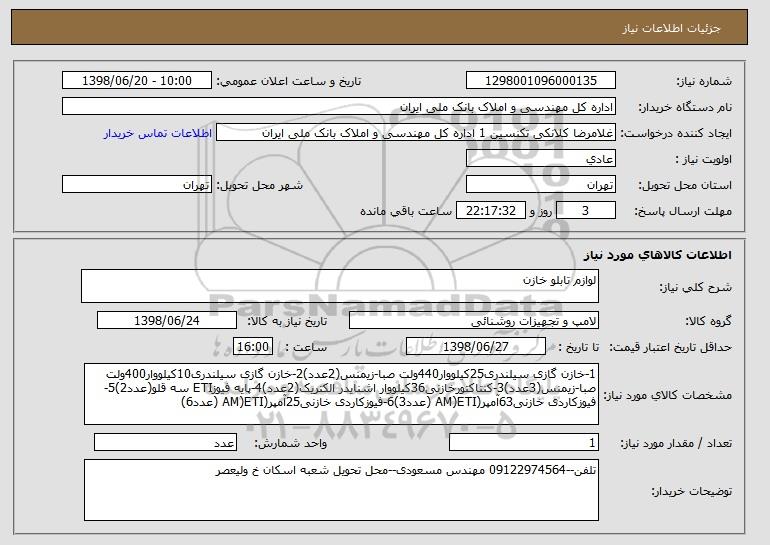Click the ایجاد کننده درخواست label

(x=676, y=134)
